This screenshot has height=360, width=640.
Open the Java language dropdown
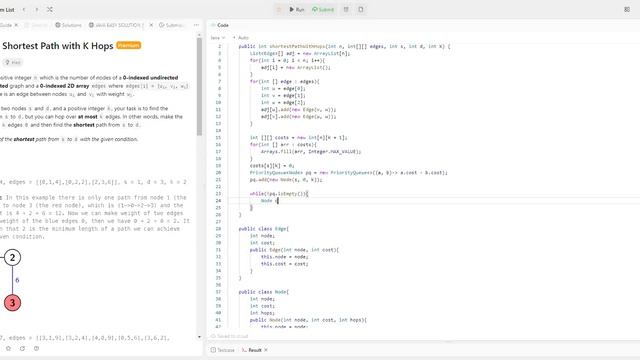coord(218,38)
